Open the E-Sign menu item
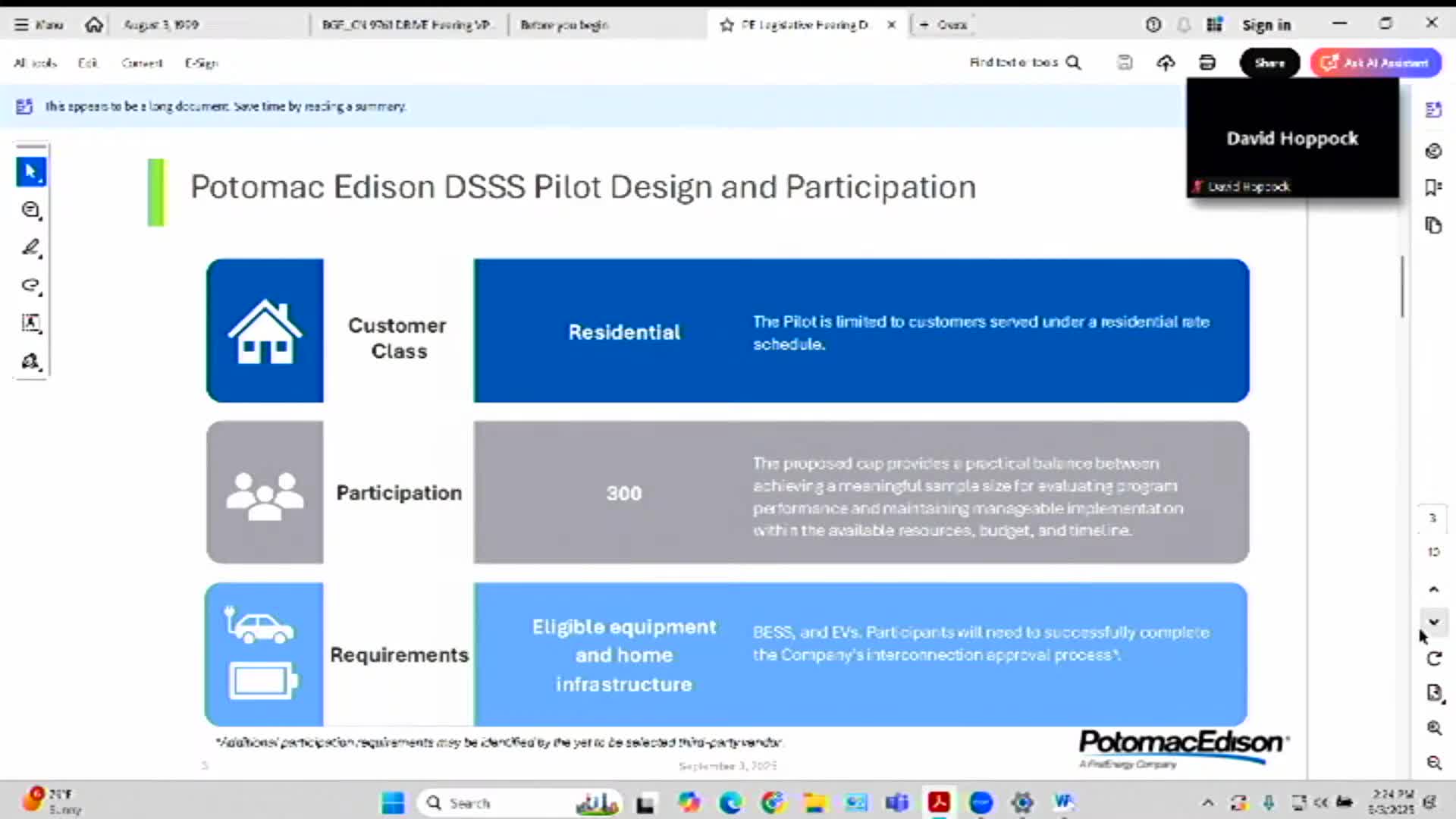The image size is (1456, 819). pyautogui.click(x=201, y=63)
